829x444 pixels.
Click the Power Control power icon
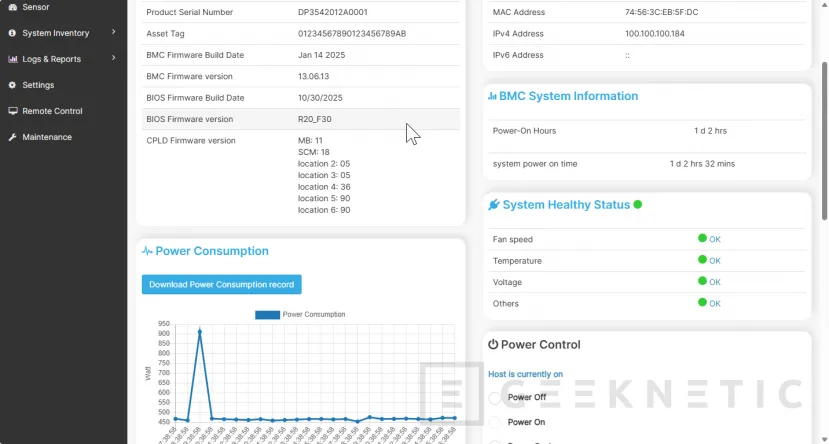coord(493,345)
